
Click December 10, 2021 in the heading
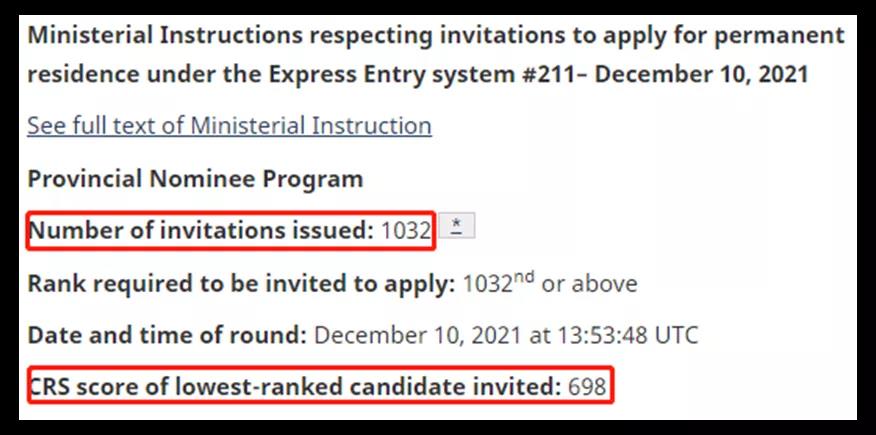[701, 74]
